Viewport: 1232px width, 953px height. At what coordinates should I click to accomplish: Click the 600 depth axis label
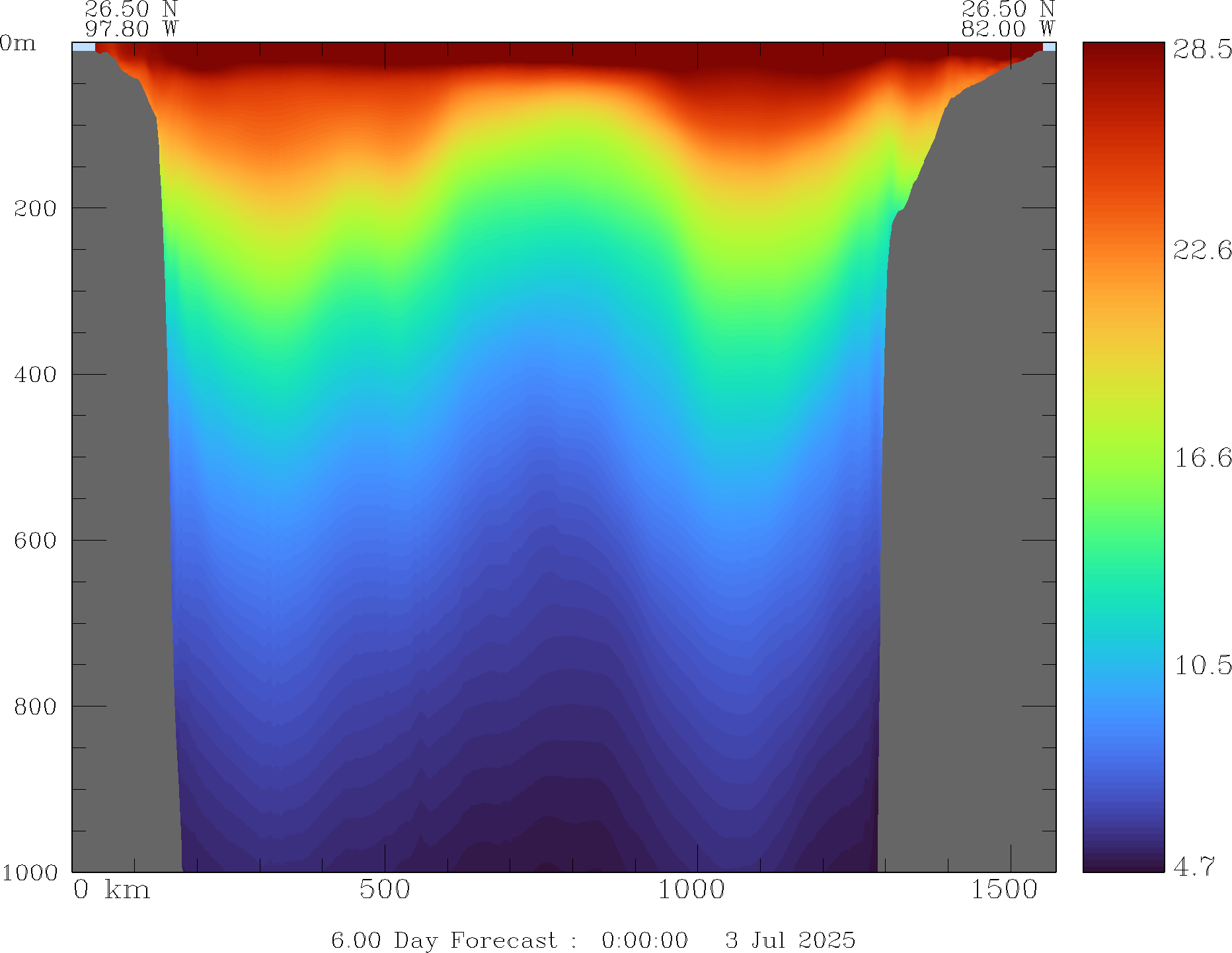tap(36, 541)
